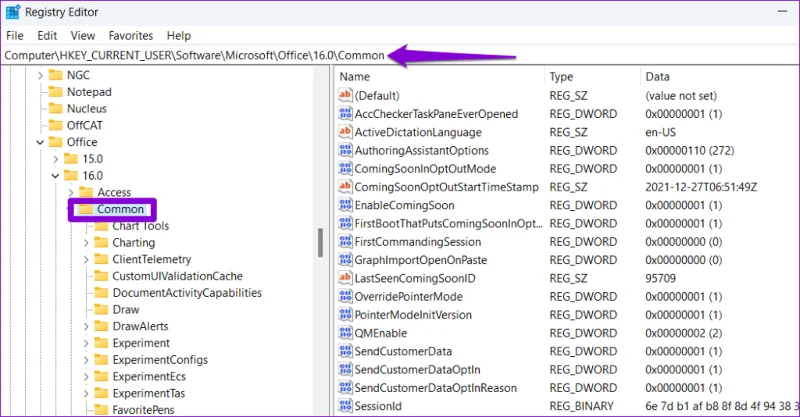Click the (Default) string value icon
This screenshot has width=800, height=417.
click(x=345, y=95)
